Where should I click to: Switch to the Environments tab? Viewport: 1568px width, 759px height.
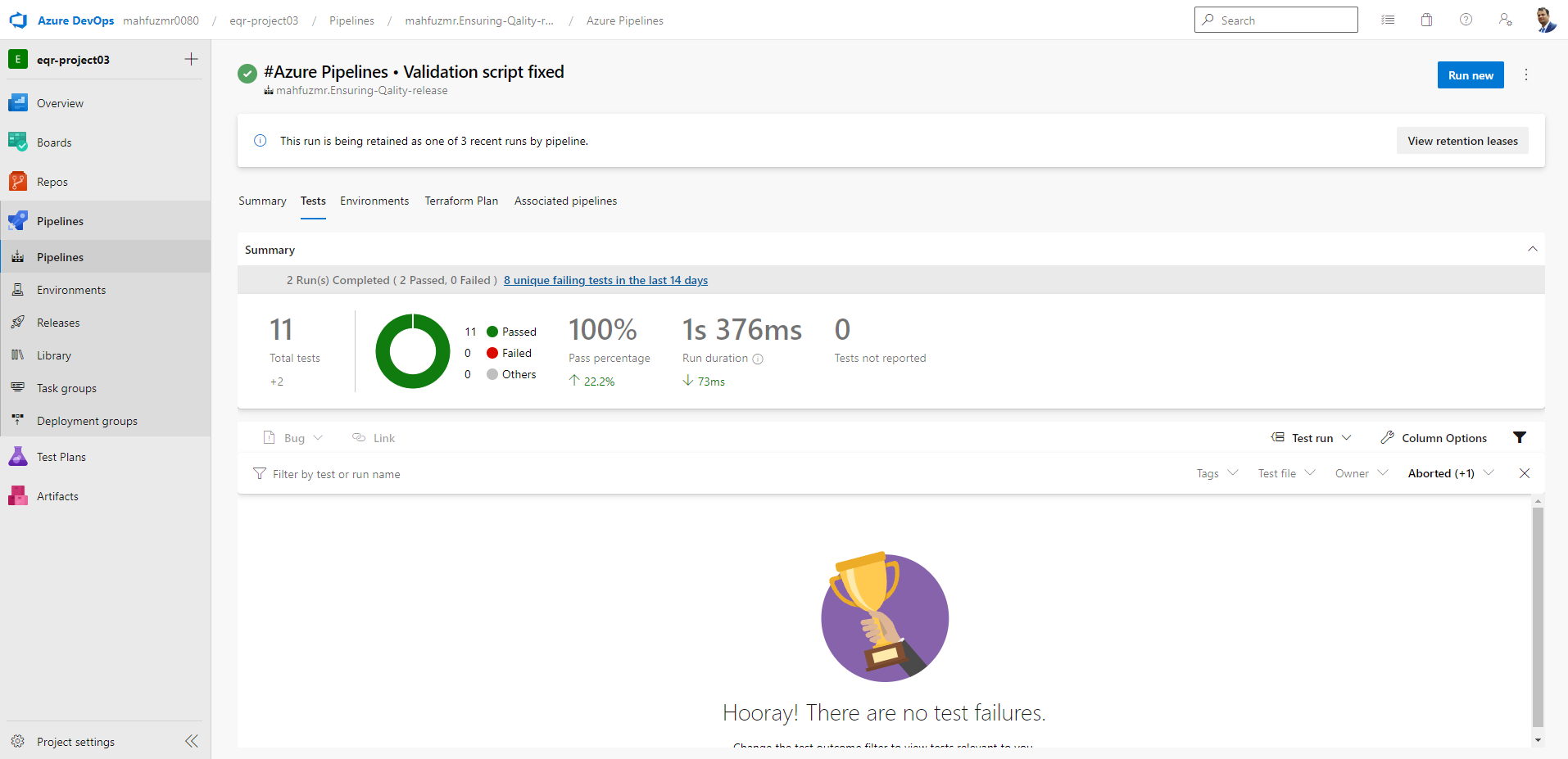click(x=374, y=201)
